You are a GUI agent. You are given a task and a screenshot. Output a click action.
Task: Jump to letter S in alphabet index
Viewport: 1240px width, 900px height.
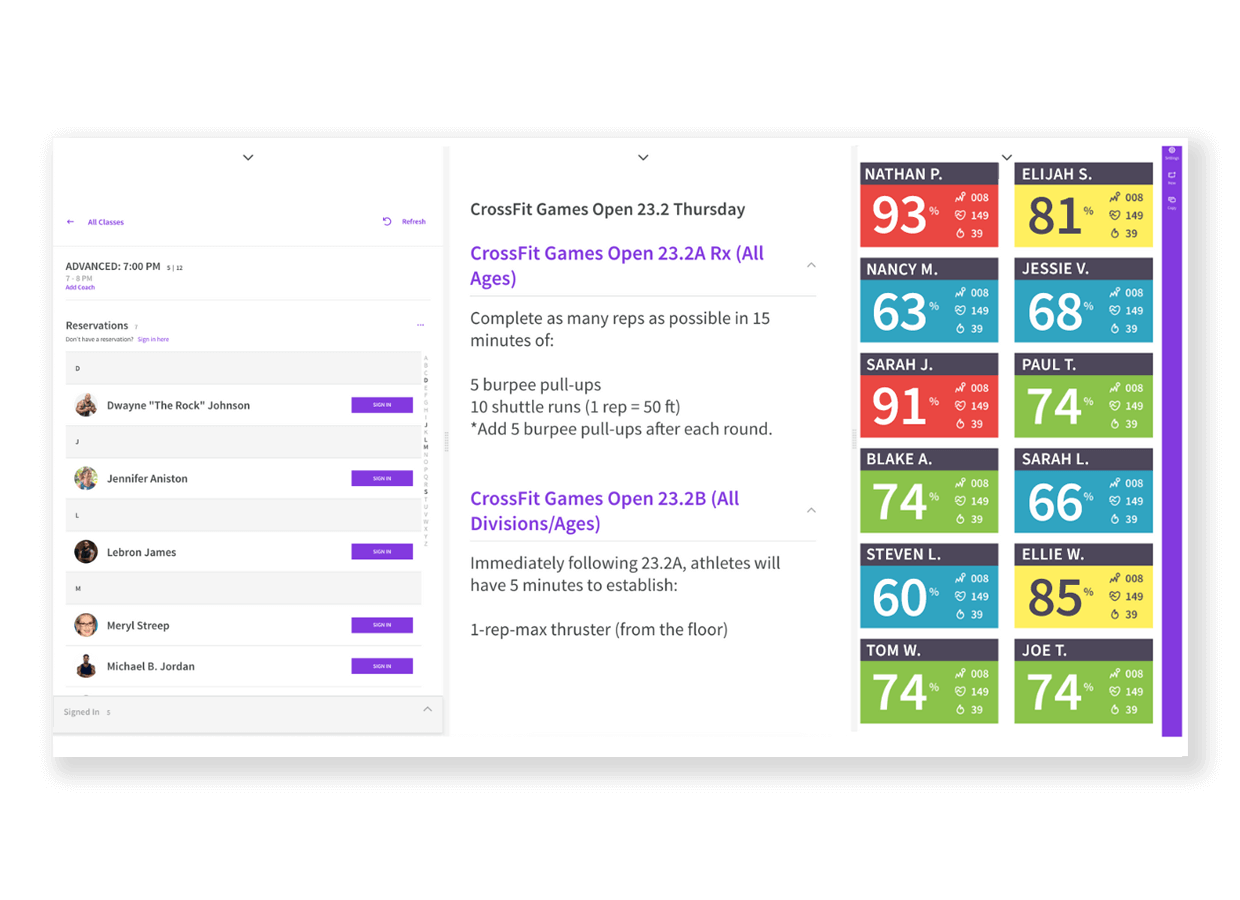pos(425,492)
